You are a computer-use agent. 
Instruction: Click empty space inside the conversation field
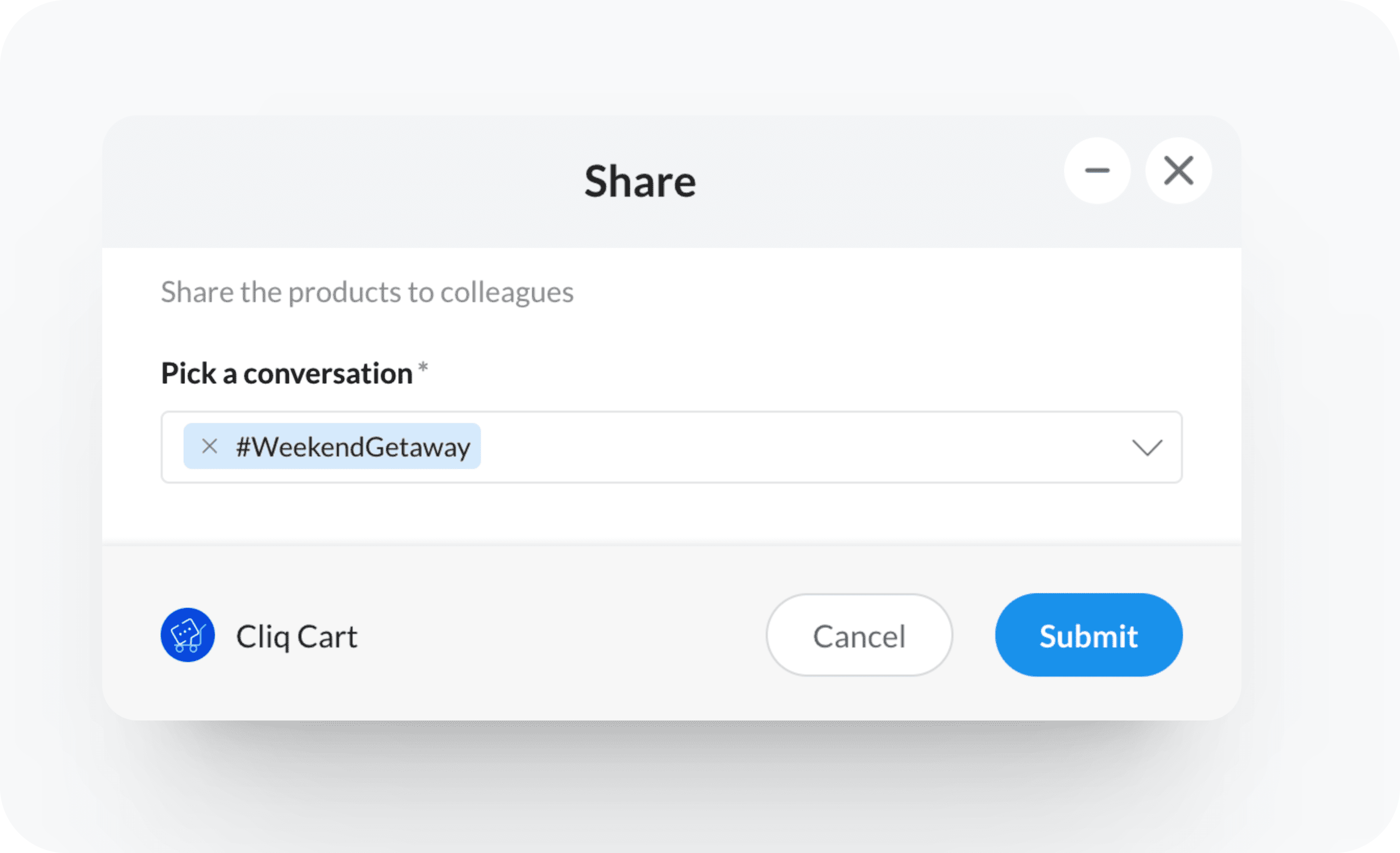(795, 447)
